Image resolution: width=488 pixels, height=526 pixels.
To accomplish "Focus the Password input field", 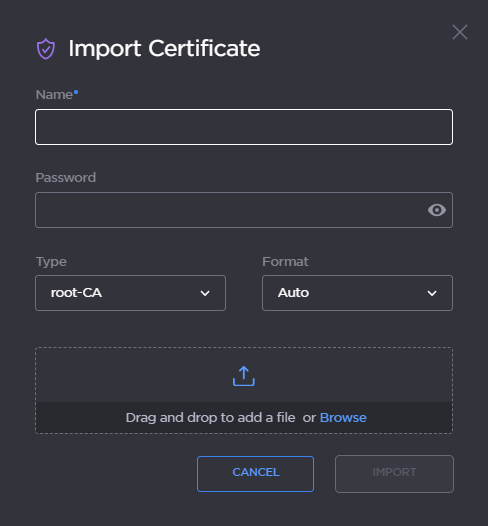I will [244, 210].
